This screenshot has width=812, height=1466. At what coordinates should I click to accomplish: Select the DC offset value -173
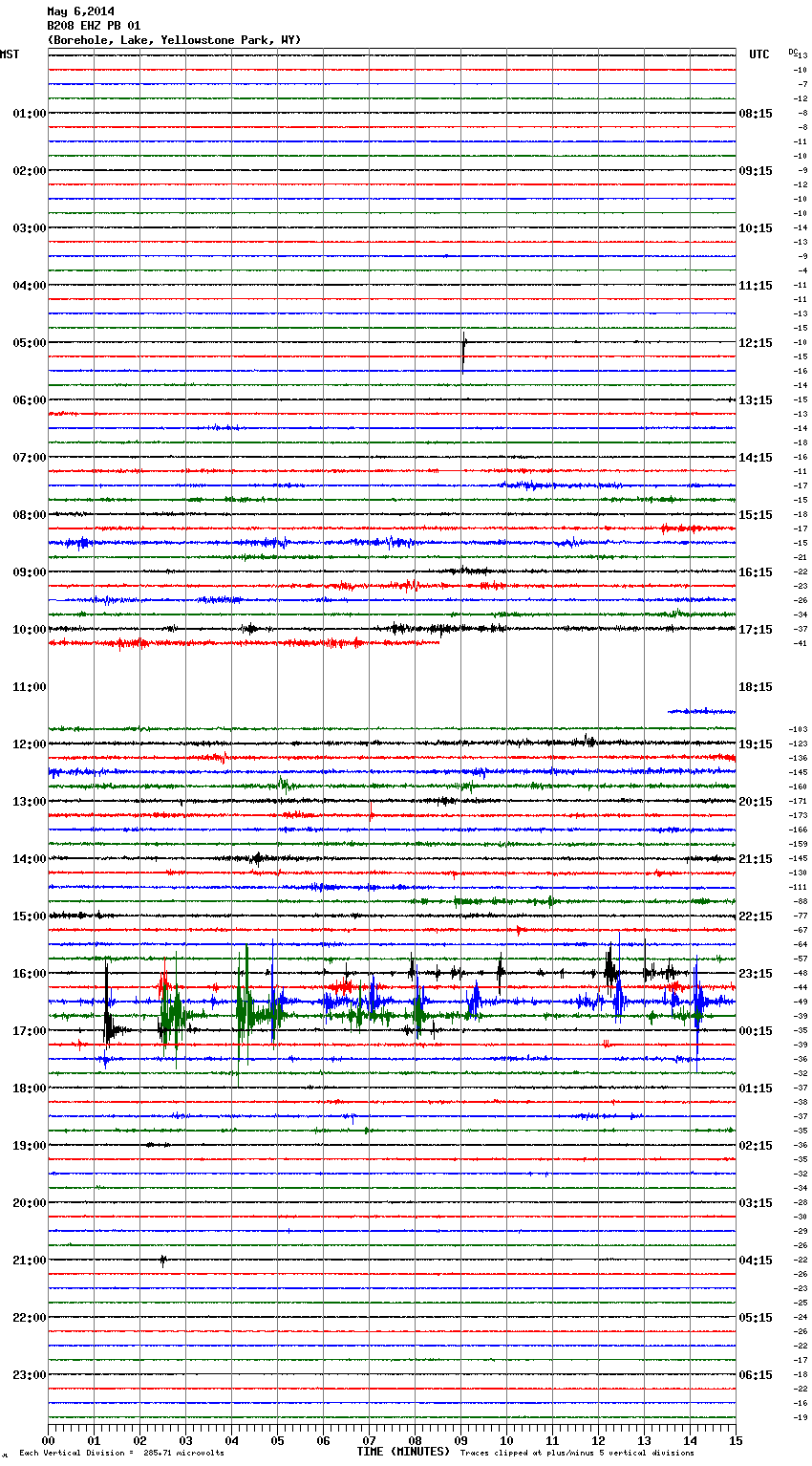pyautogui.click(x=799, y=816)
